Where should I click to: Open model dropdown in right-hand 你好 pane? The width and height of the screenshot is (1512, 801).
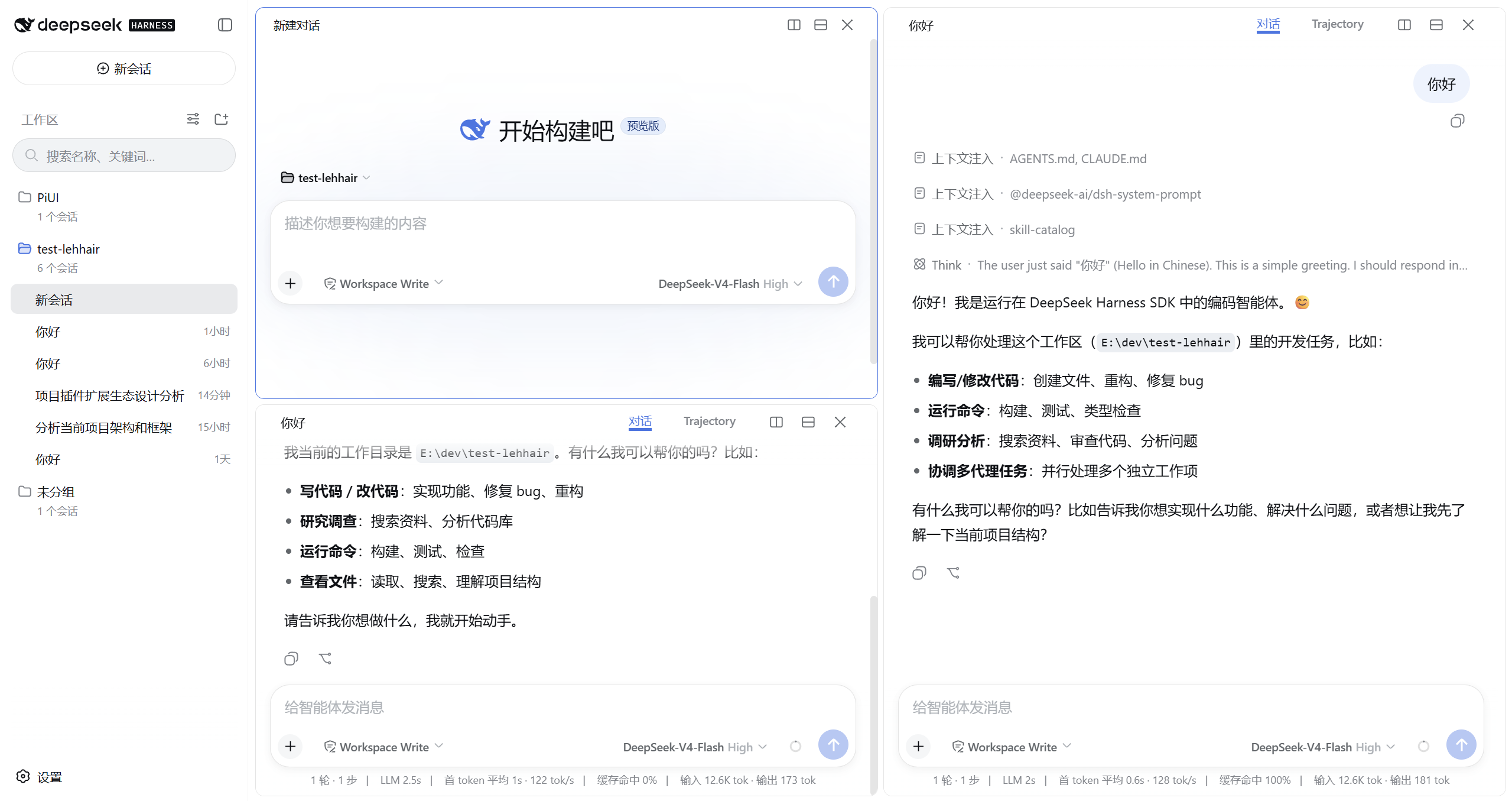pos(1323,747)
